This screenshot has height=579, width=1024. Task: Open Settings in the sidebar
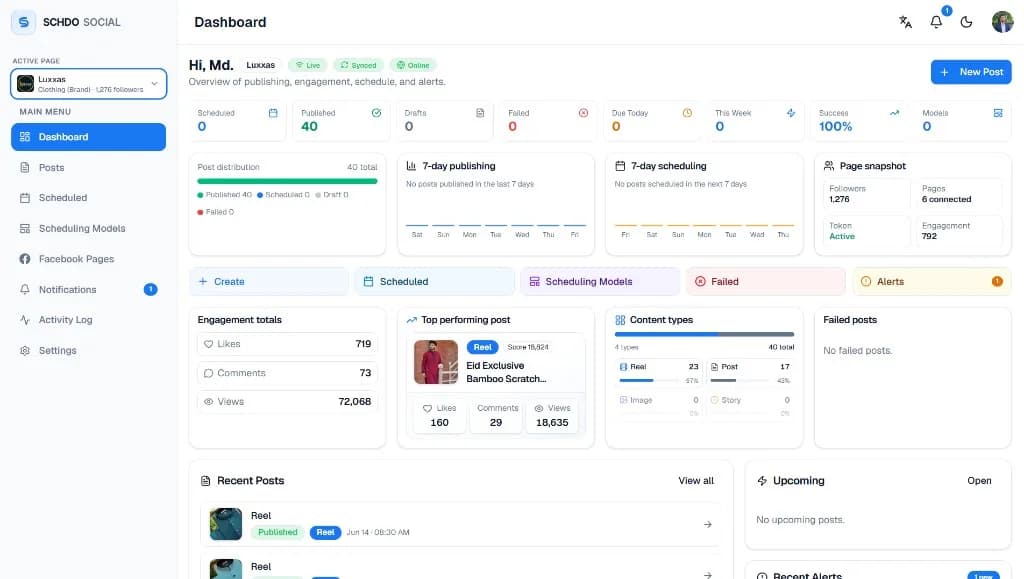(88, 351)
